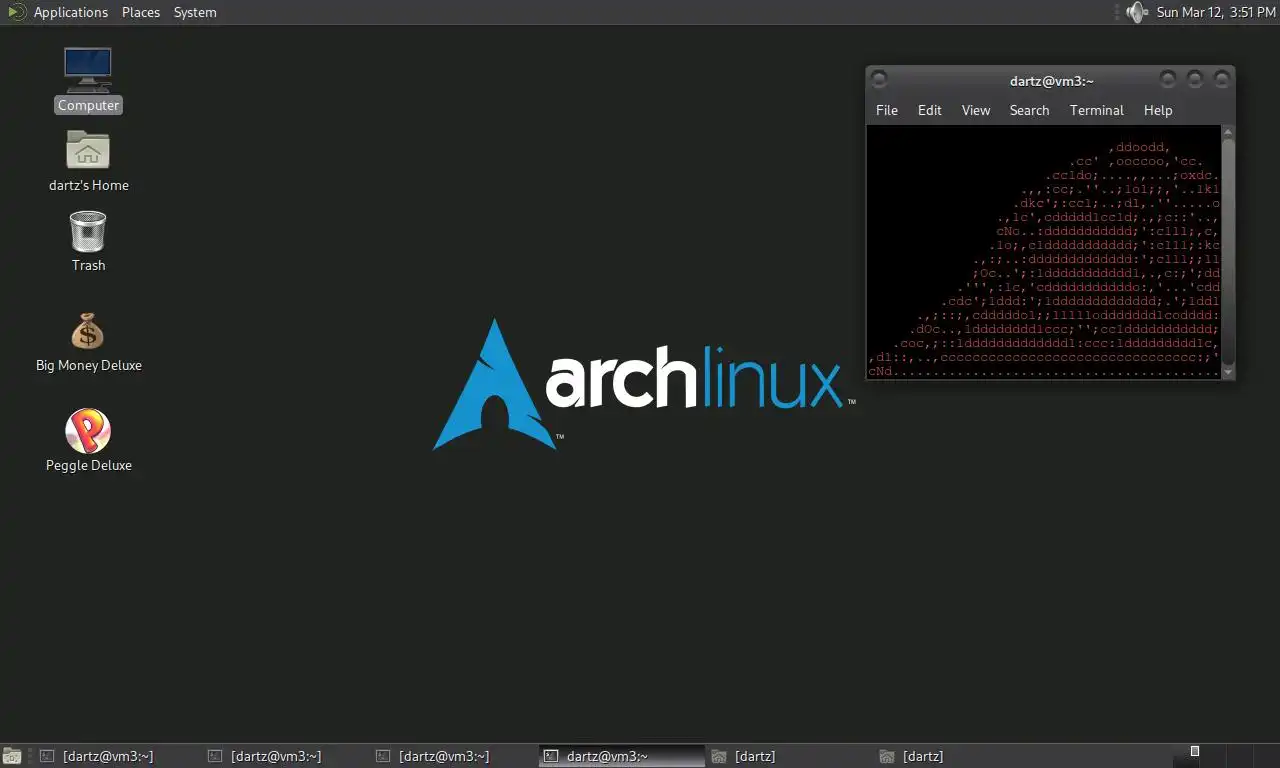This screenshot has height=768, width=1280.
Task: Restore the last [dartz] file manager taskbar entry
Action: pyautogui.click(x=957, y=756)
